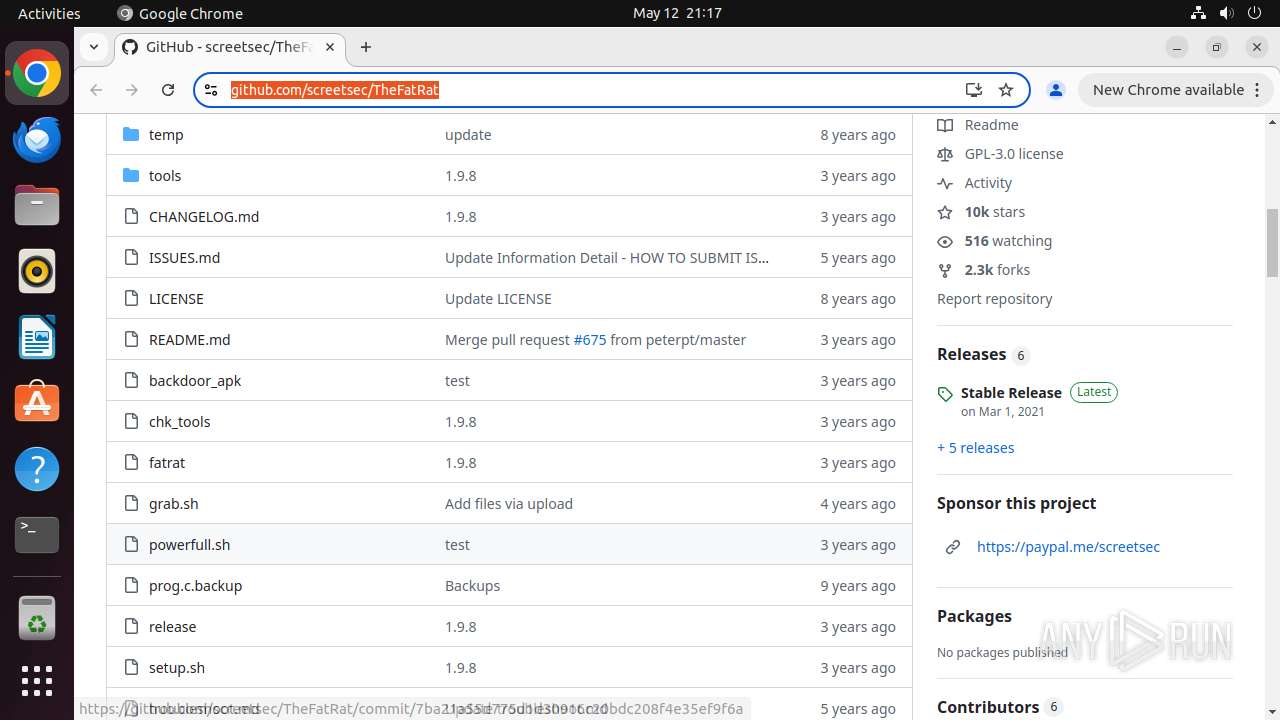Open a new tab
Image resolution: width=1280 pixels, height=720 pixels.
pyautogui.click(x=366, y=47)
